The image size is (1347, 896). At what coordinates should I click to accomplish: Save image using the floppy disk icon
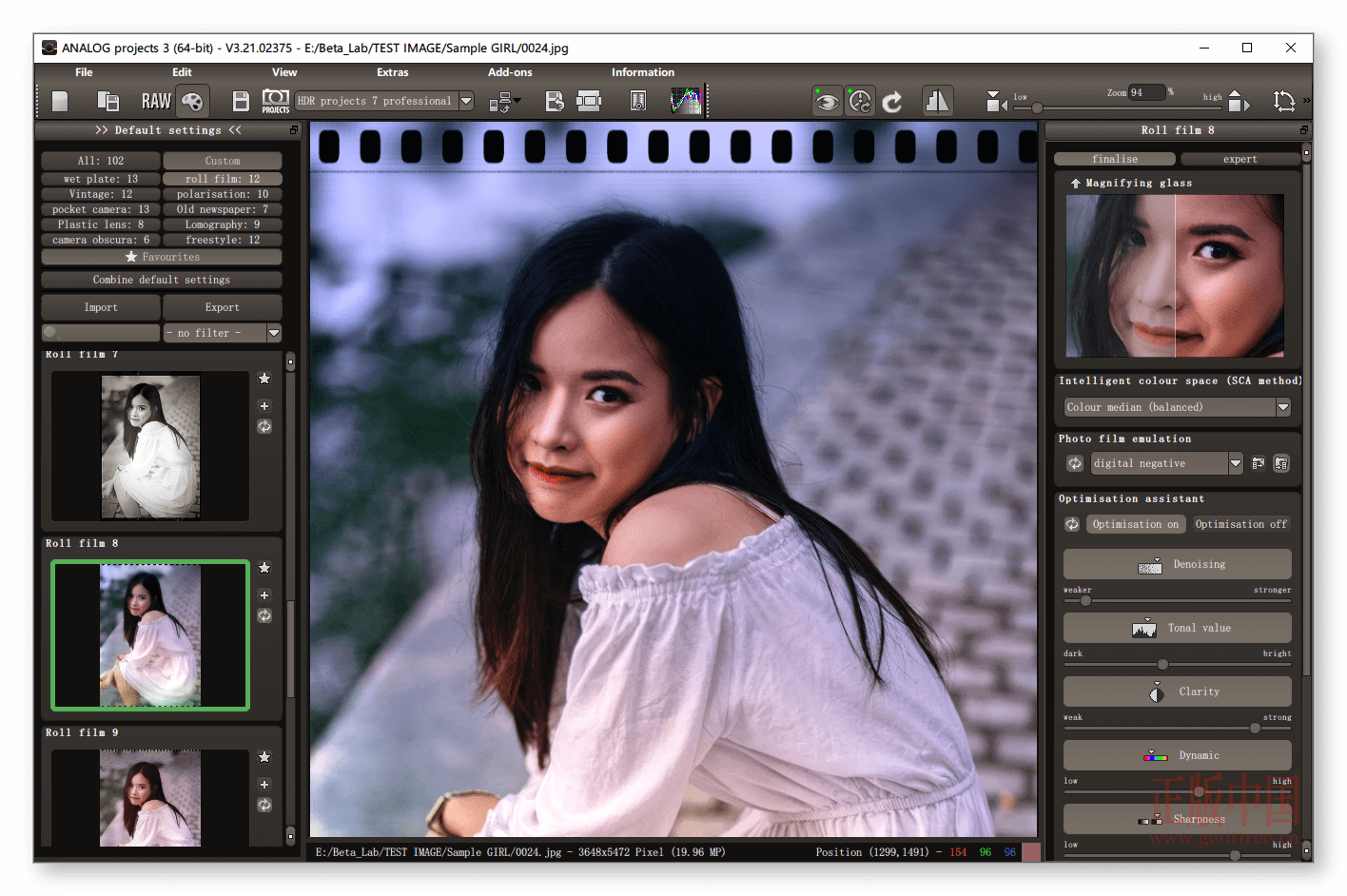click(x=241, y=101)
